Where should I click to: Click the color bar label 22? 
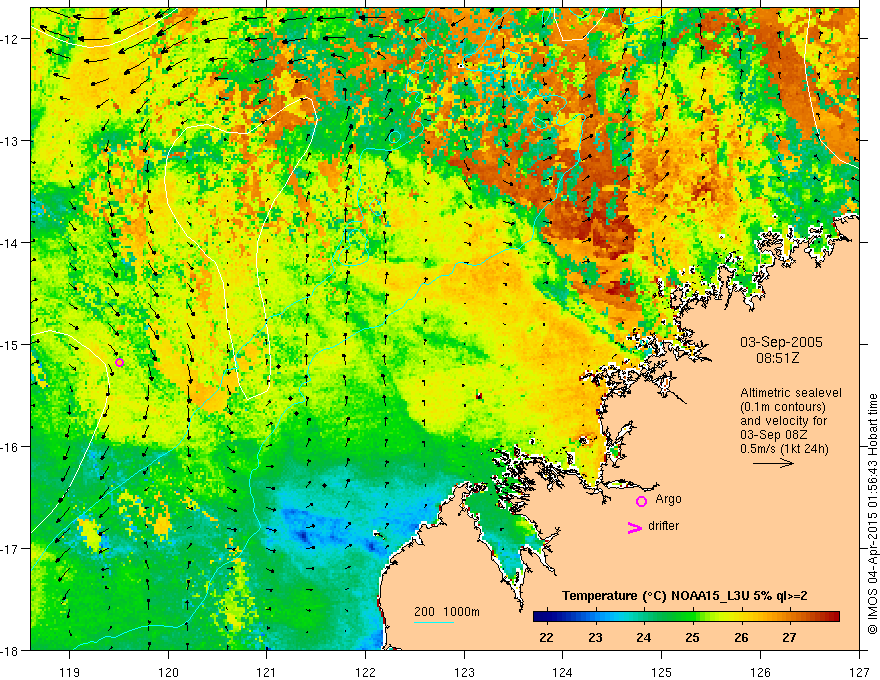click(x=546, y=638)
